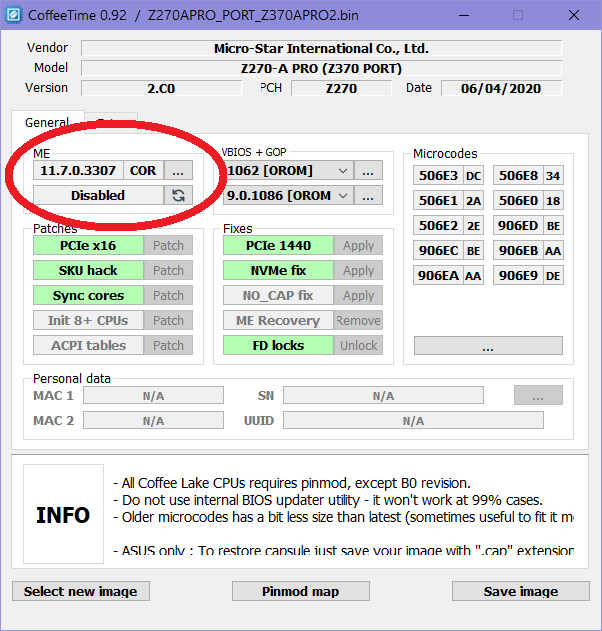Select the Init 8+ CPUs patch
Image resolution: width=602 pixels, height=631 pixels.
pyautogui.click(x=88, y=320)
